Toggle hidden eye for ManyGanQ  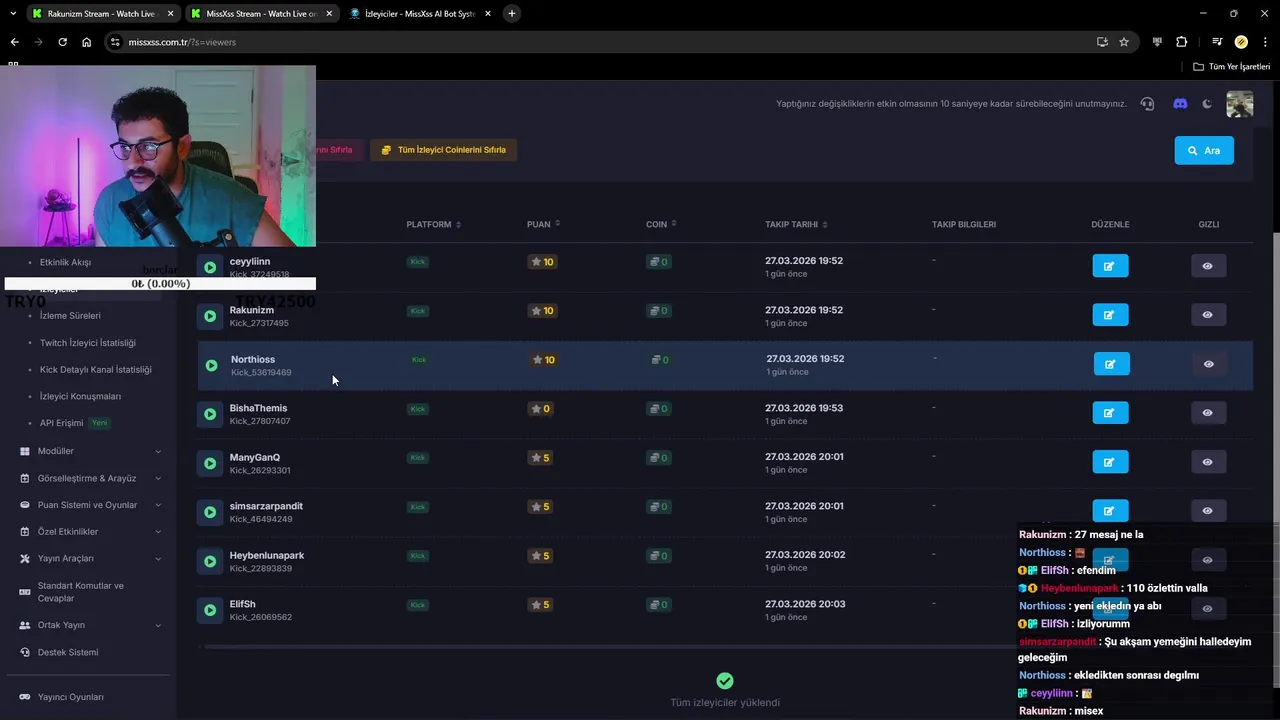coord(1208,462)
